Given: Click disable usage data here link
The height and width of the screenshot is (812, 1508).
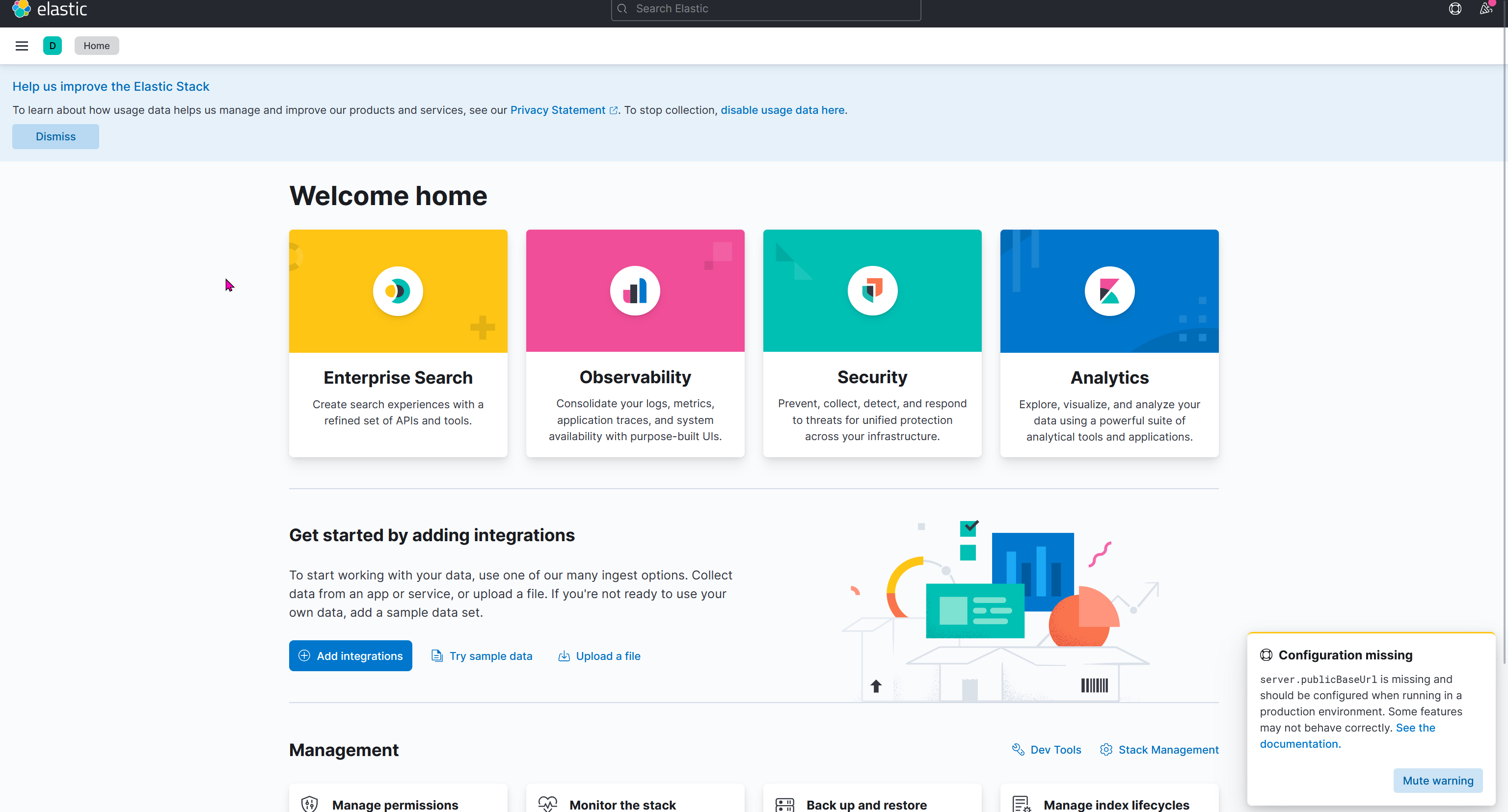Looking at the screenshot, I should point(782,110).
